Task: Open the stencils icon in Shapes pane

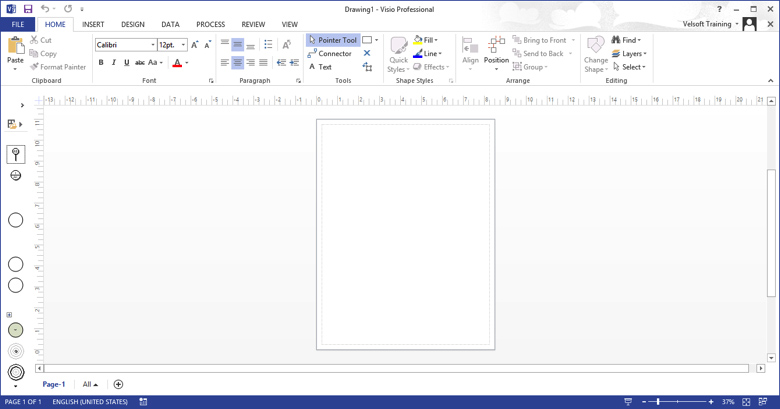Action: click(14, 124)
